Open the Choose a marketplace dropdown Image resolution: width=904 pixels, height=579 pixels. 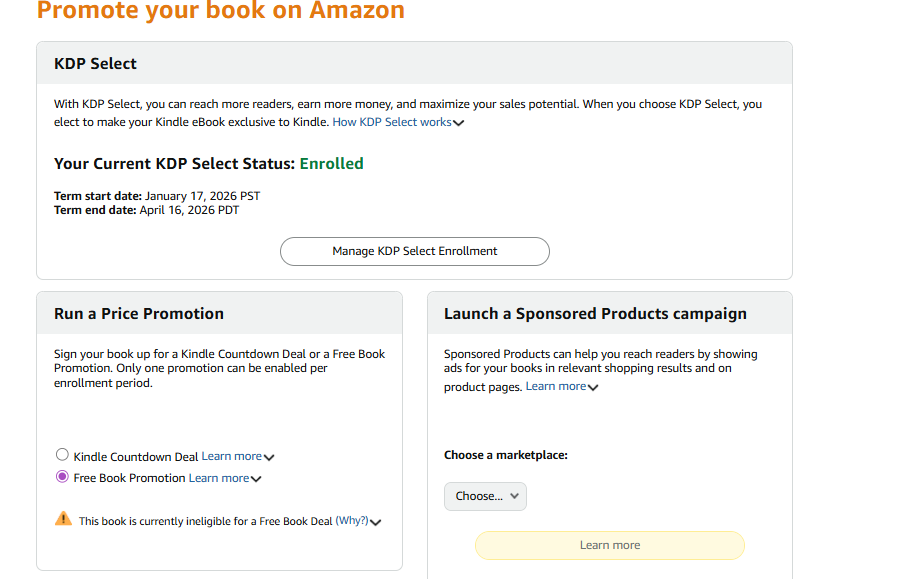tap(485, 496)
